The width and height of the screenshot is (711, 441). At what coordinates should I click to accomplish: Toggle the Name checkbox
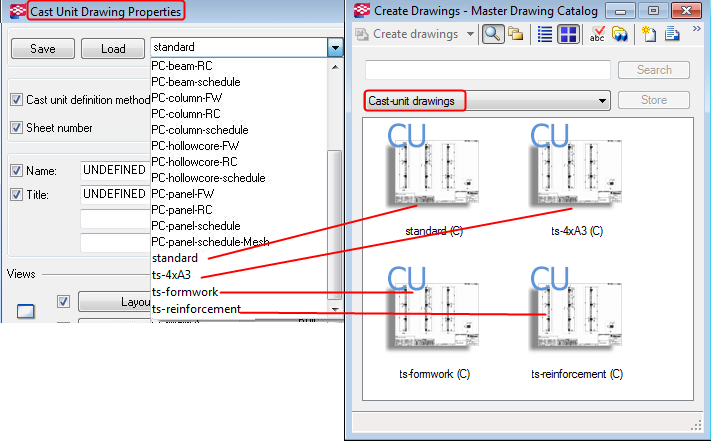16,170
